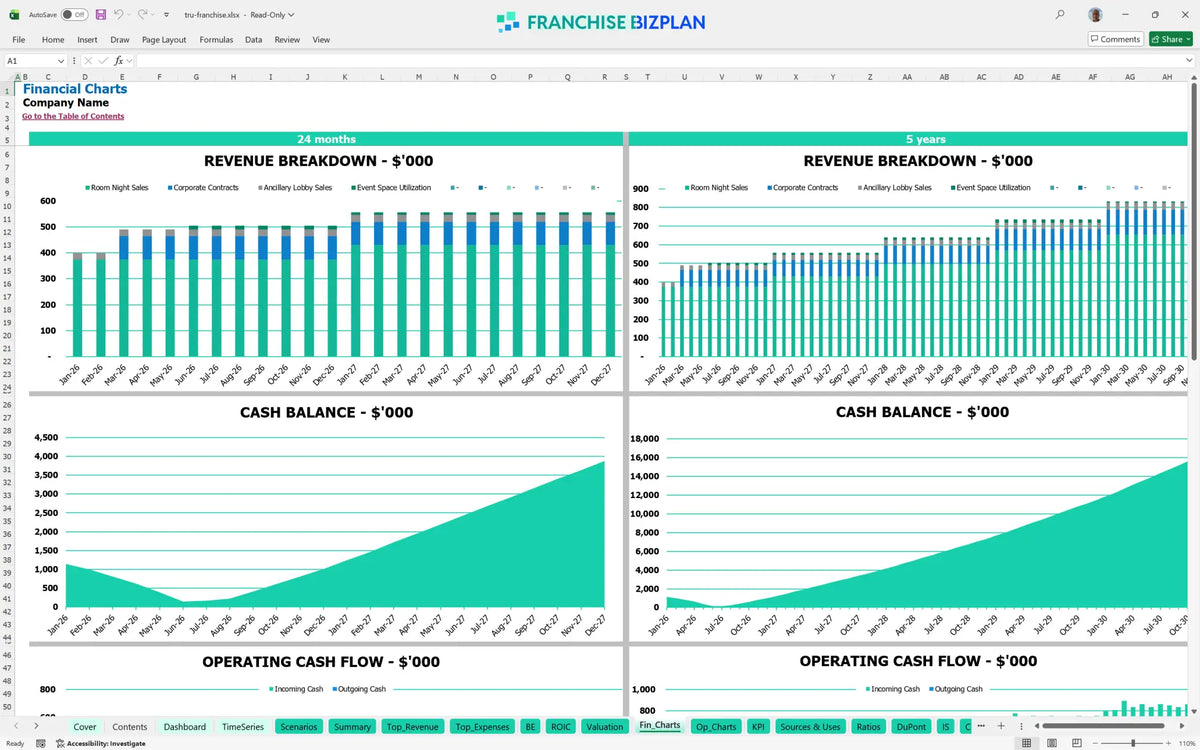Image resolution: width=1200 pixels, height=750 pixels.
Task: Open the Cover sheet tab
Action: (85, 727)
